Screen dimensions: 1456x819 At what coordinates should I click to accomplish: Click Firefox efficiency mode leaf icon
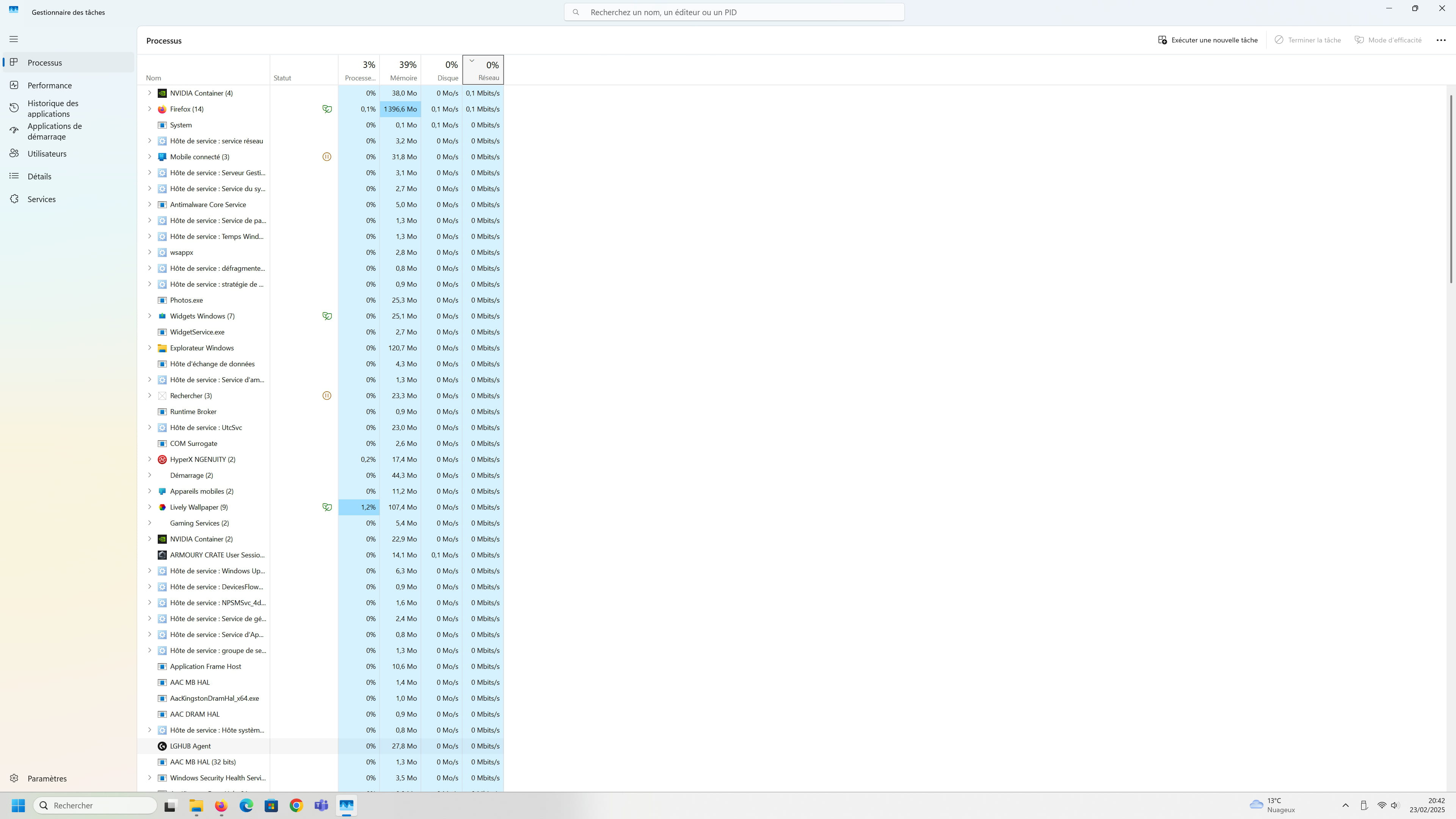(327, 109)
